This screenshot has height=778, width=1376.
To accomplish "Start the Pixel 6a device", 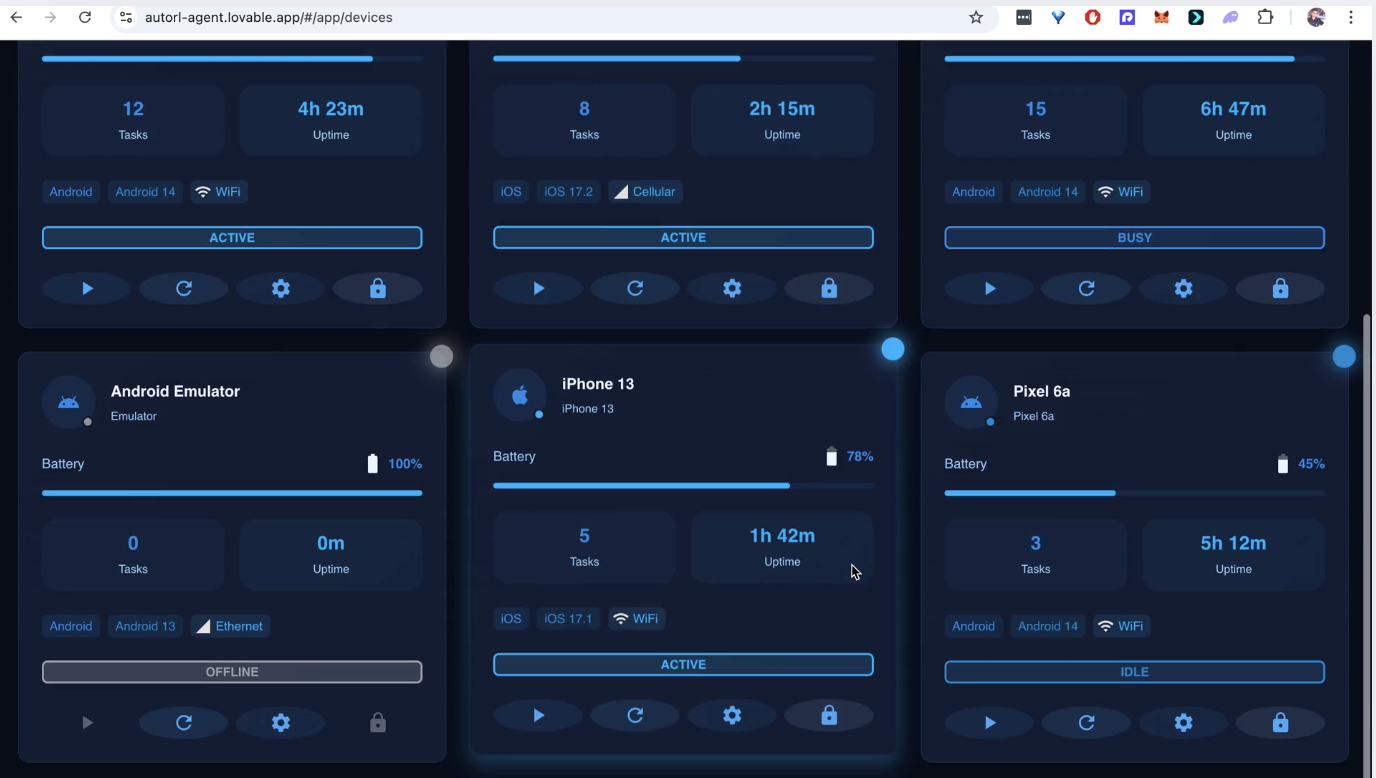I will pyautogui.click(x=990, y=722).
